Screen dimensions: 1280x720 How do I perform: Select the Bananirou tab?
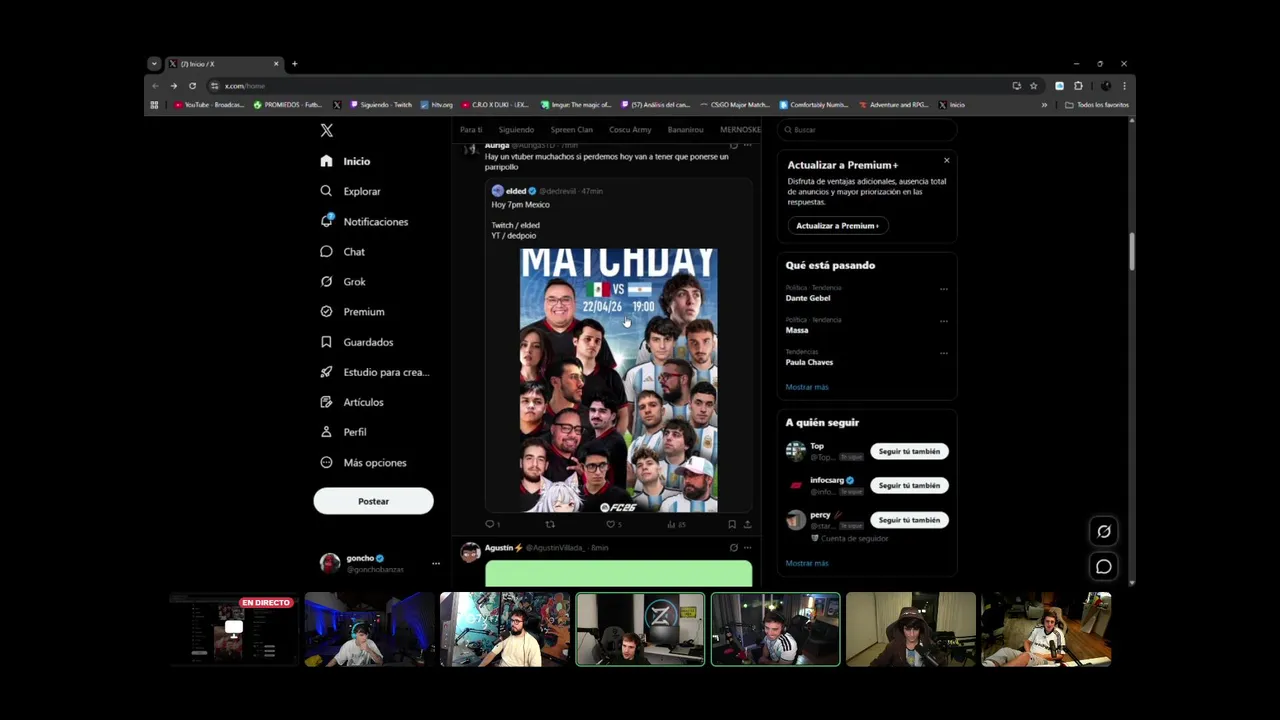tap(686, 130)
